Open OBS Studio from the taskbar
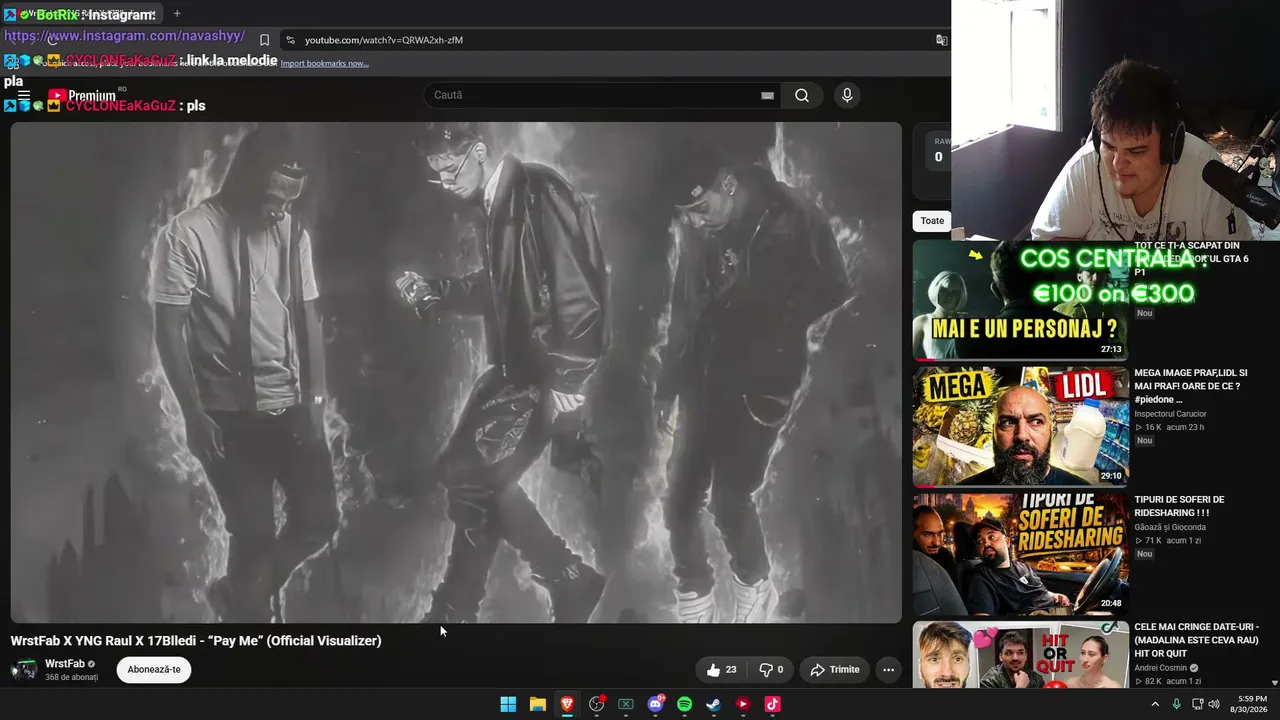1280x720 pixels. pos(597,704)
